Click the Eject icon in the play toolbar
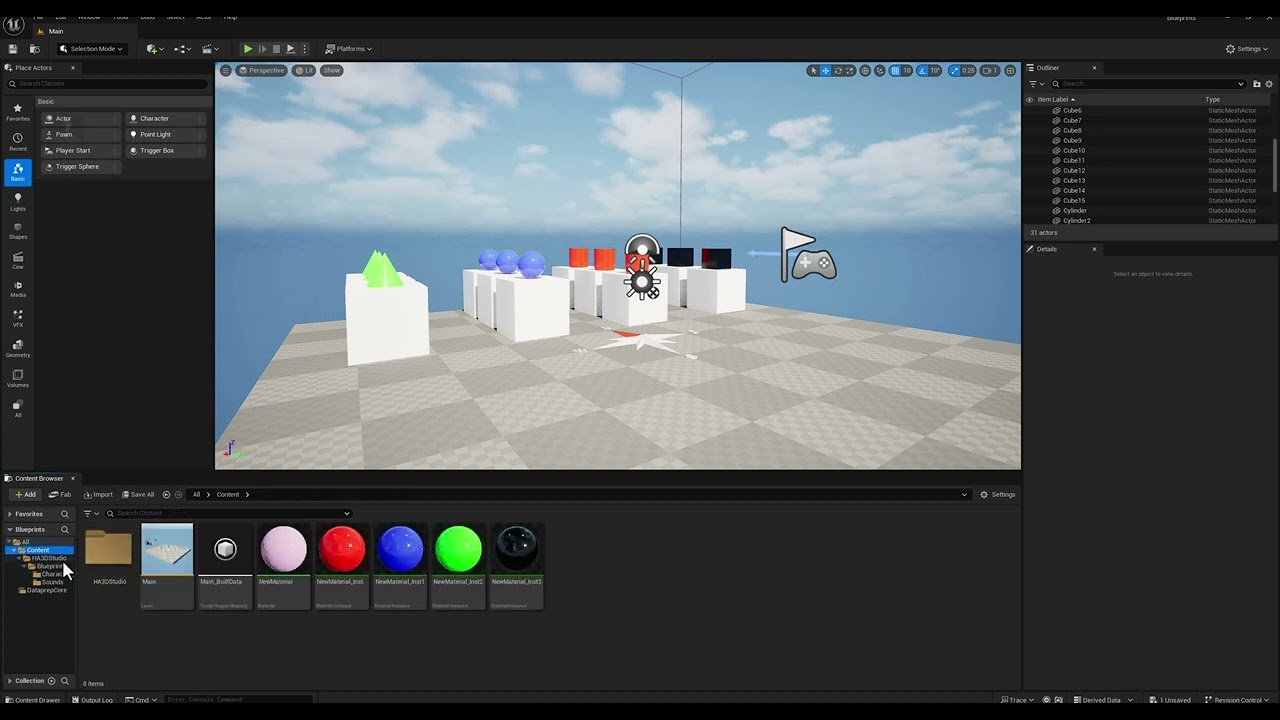 click(x=291, y=48)
